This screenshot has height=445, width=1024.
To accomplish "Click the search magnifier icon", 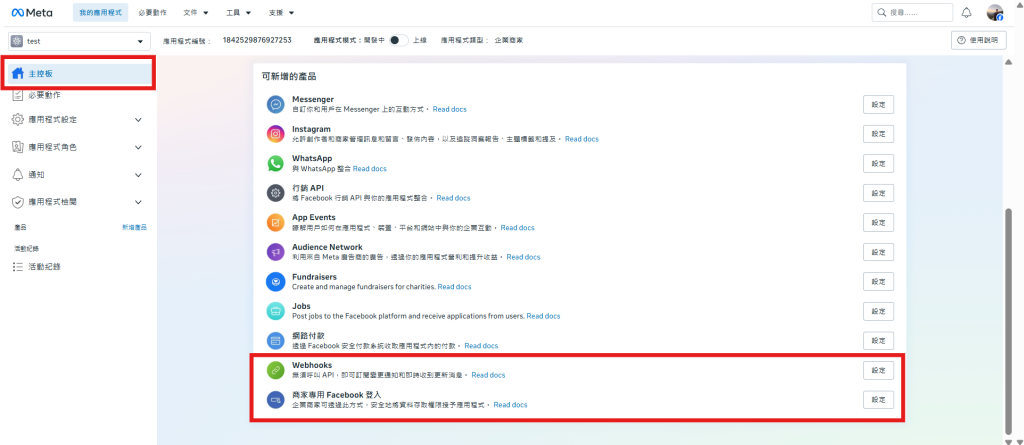I will click(882, 12).
